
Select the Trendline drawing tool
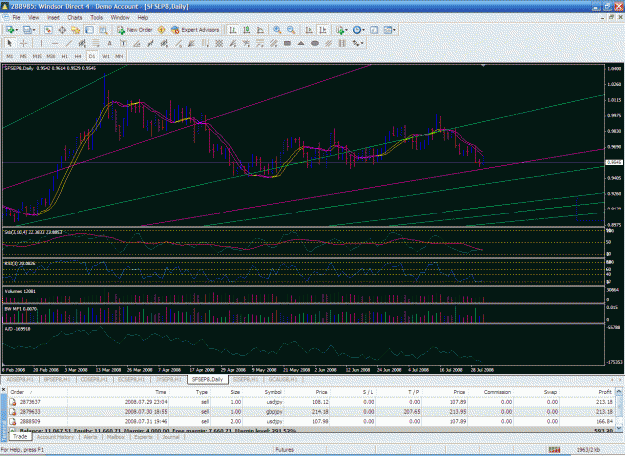click(x=69, y=43)
